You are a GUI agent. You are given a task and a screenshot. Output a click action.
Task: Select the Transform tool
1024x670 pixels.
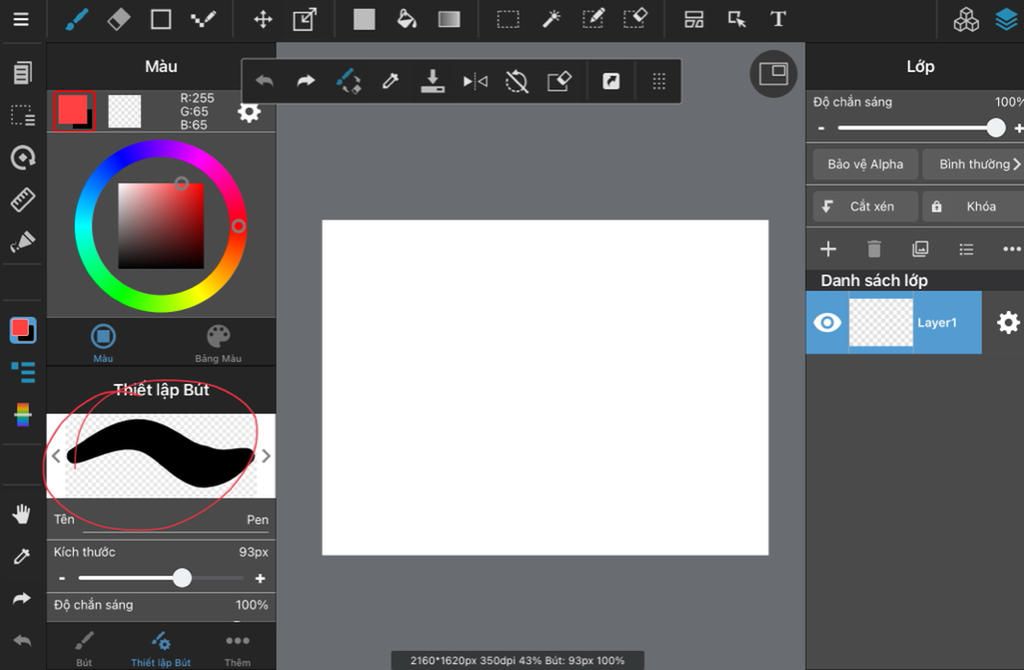(x=305, y=19)
